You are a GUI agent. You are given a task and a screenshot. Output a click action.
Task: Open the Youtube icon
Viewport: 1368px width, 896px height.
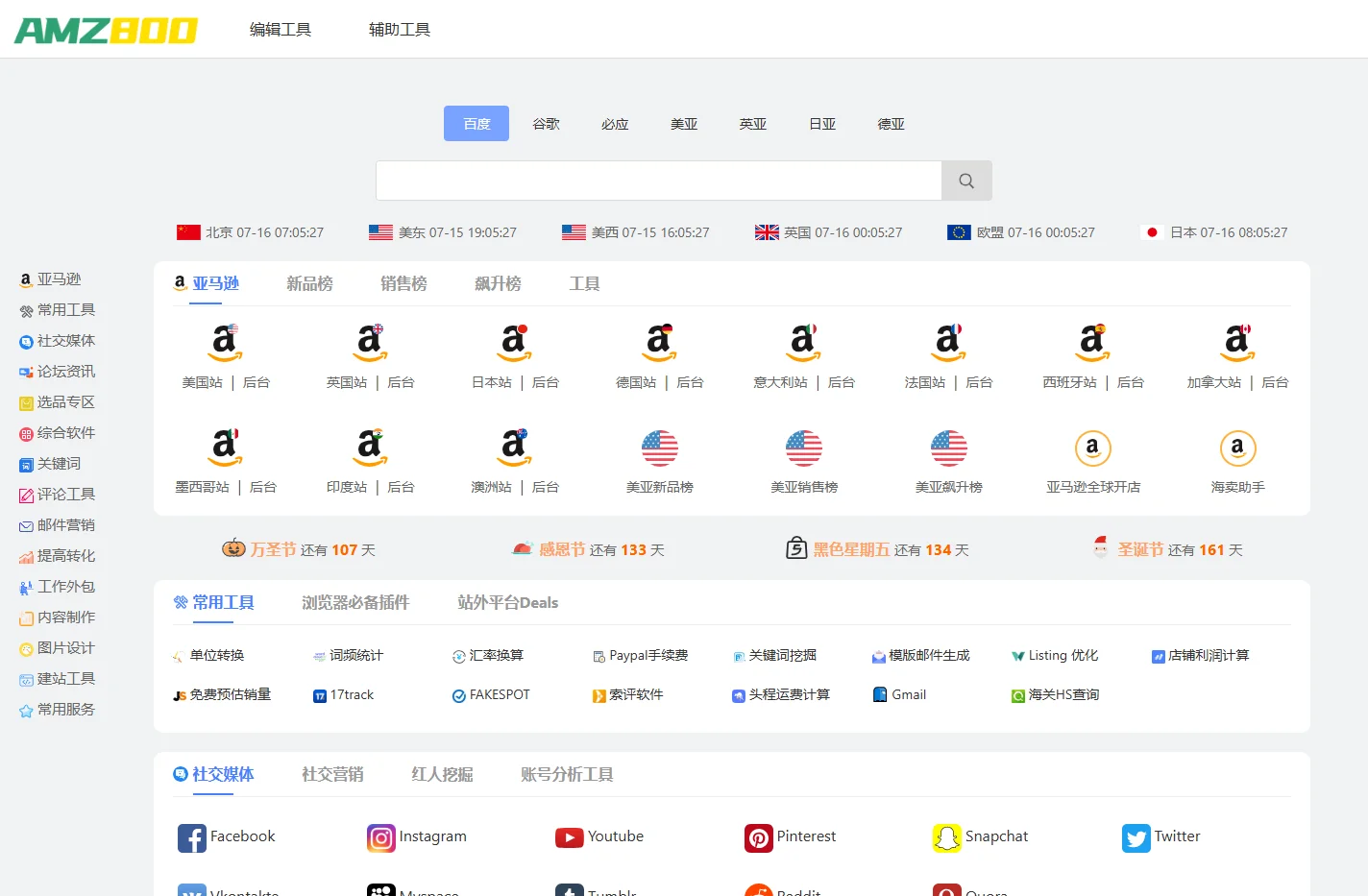[x=570, y=838]
